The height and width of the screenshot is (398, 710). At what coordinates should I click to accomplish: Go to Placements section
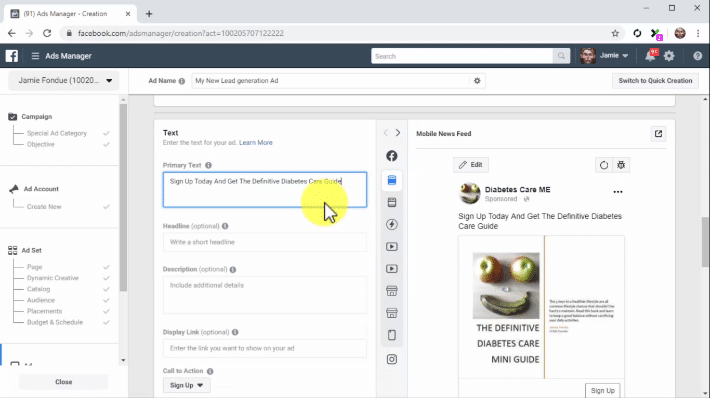tap(44, 311)
